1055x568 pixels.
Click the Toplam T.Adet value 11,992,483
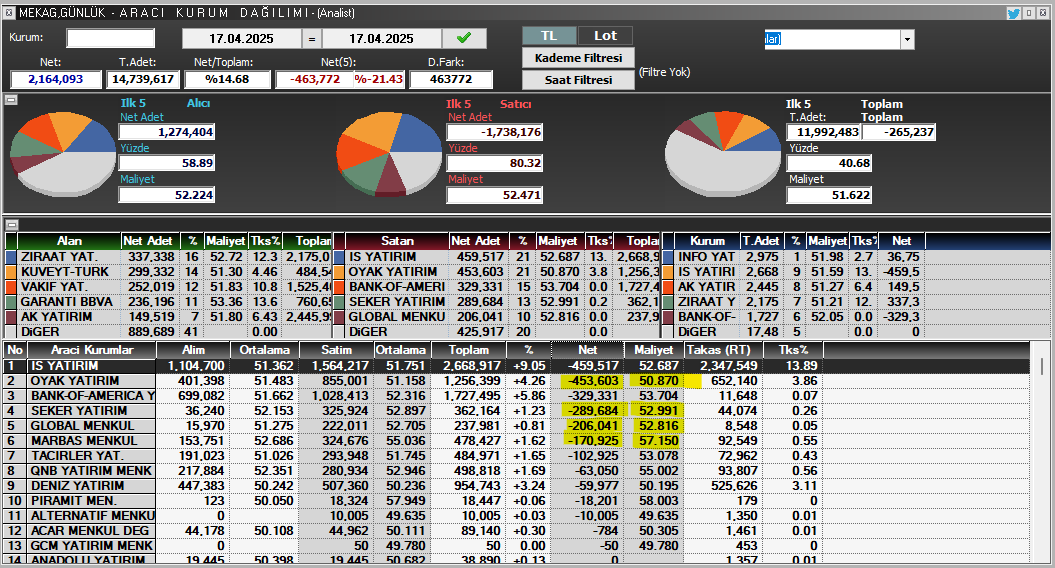[x=824, y=132]
